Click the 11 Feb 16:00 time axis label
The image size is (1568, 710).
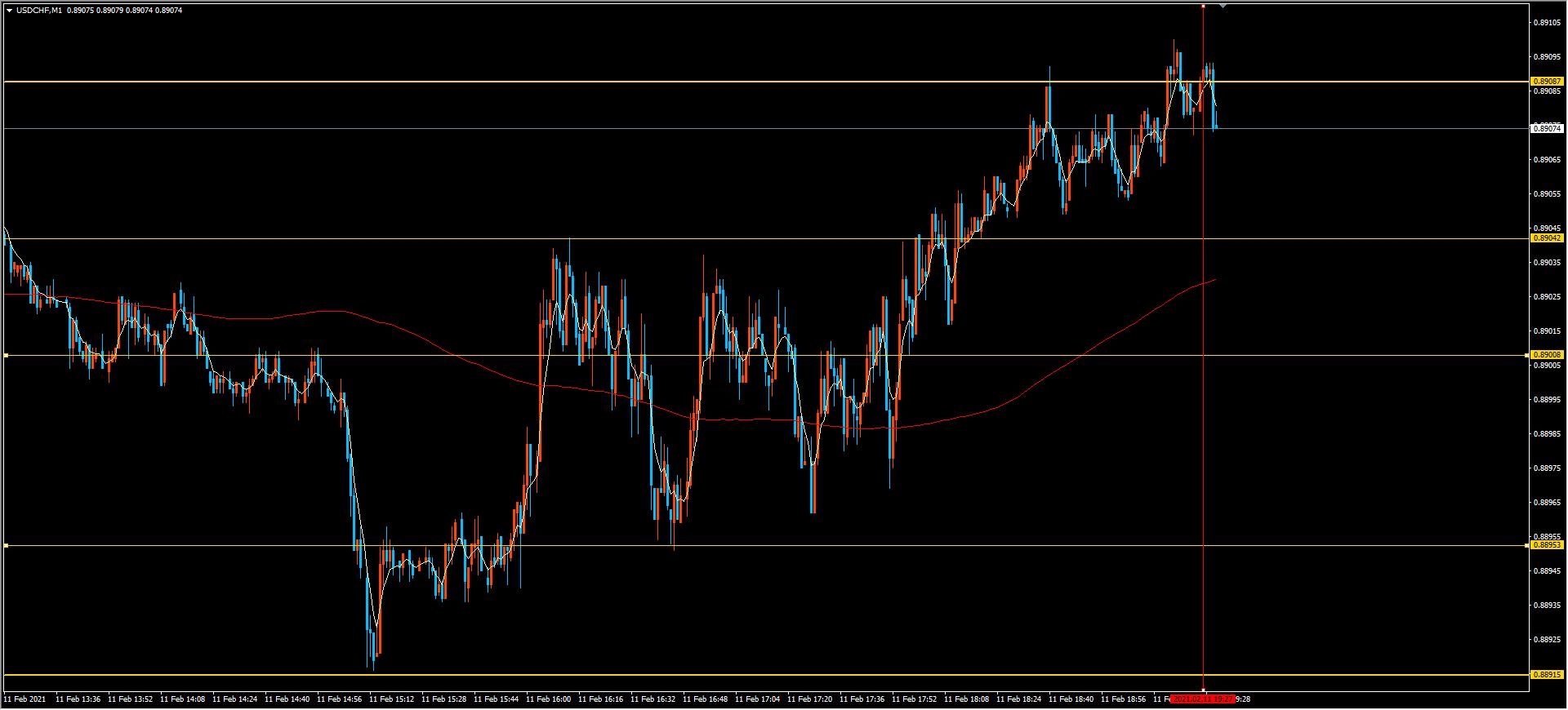549,699
